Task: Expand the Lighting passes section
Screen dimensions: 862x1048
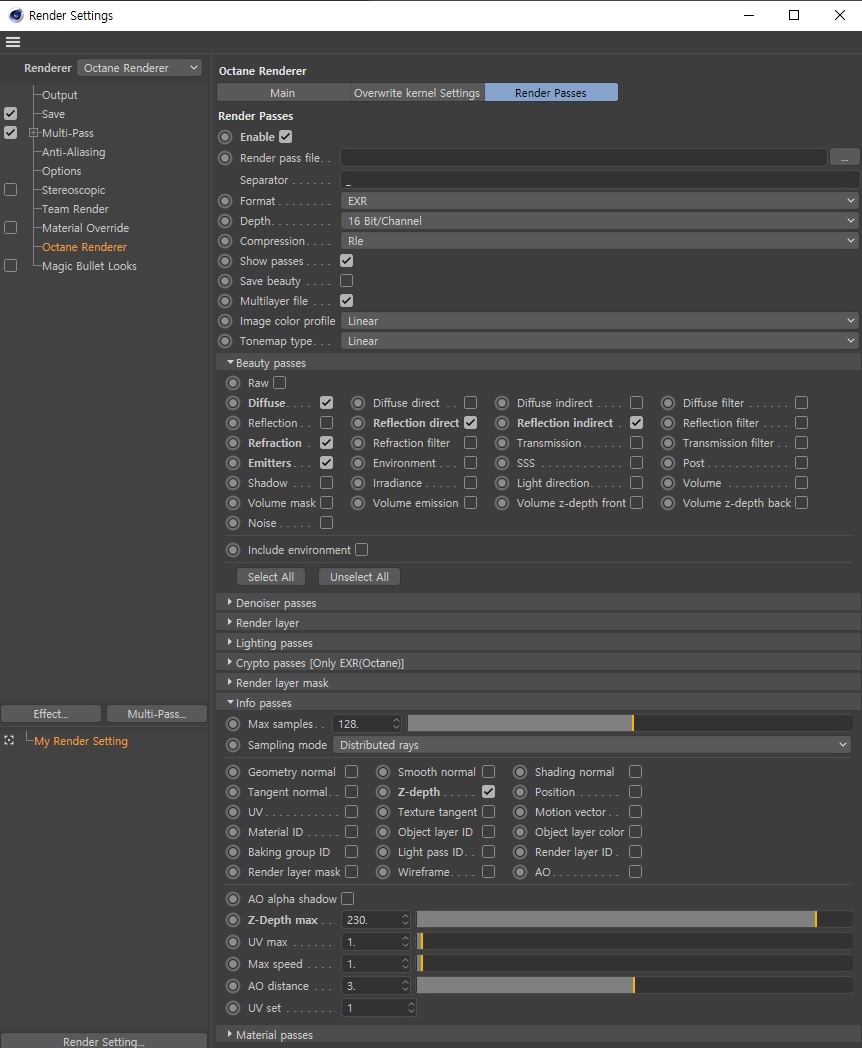Action: coord(231,642)
